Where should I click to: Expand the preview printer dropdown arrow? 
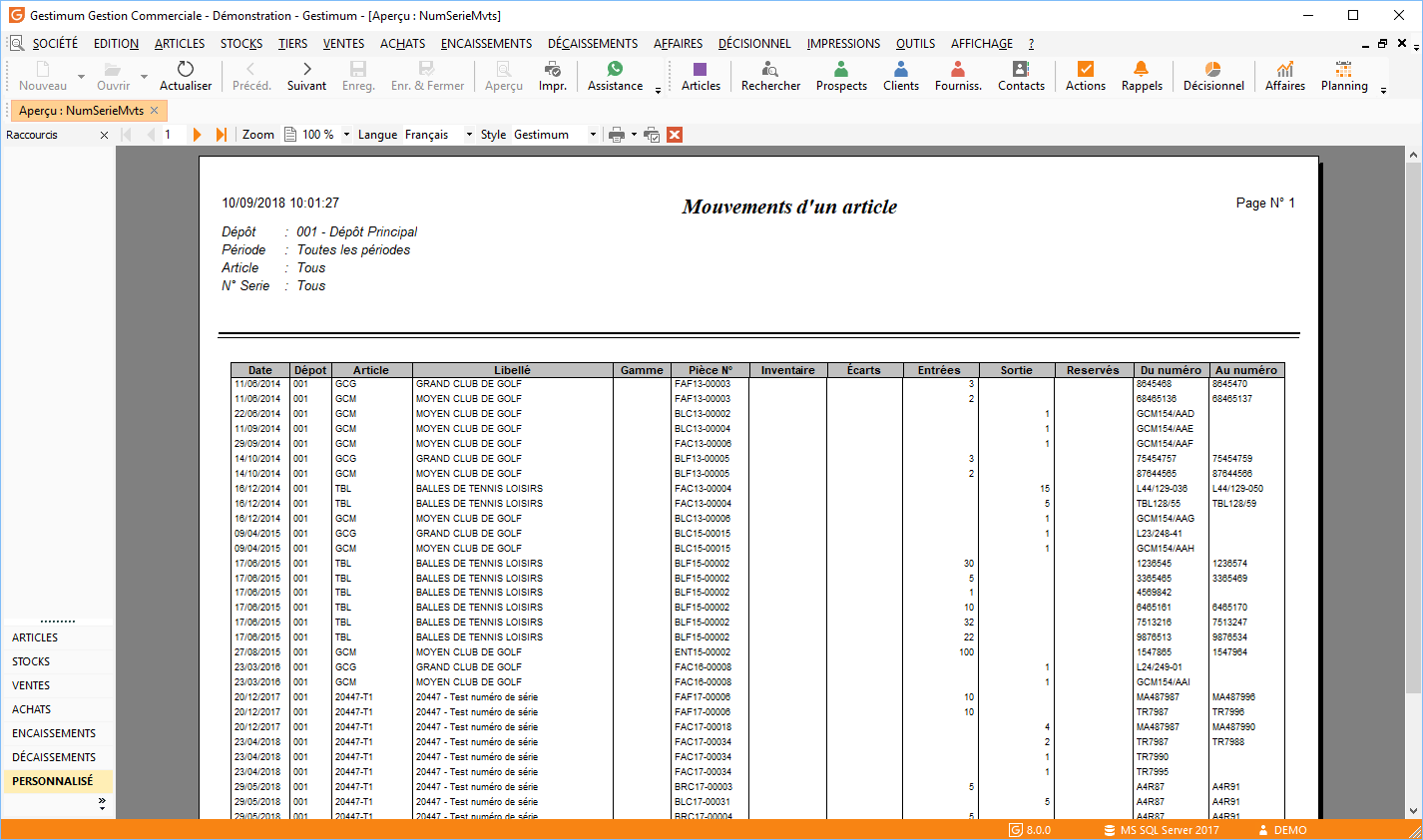[x=634, y=135]
